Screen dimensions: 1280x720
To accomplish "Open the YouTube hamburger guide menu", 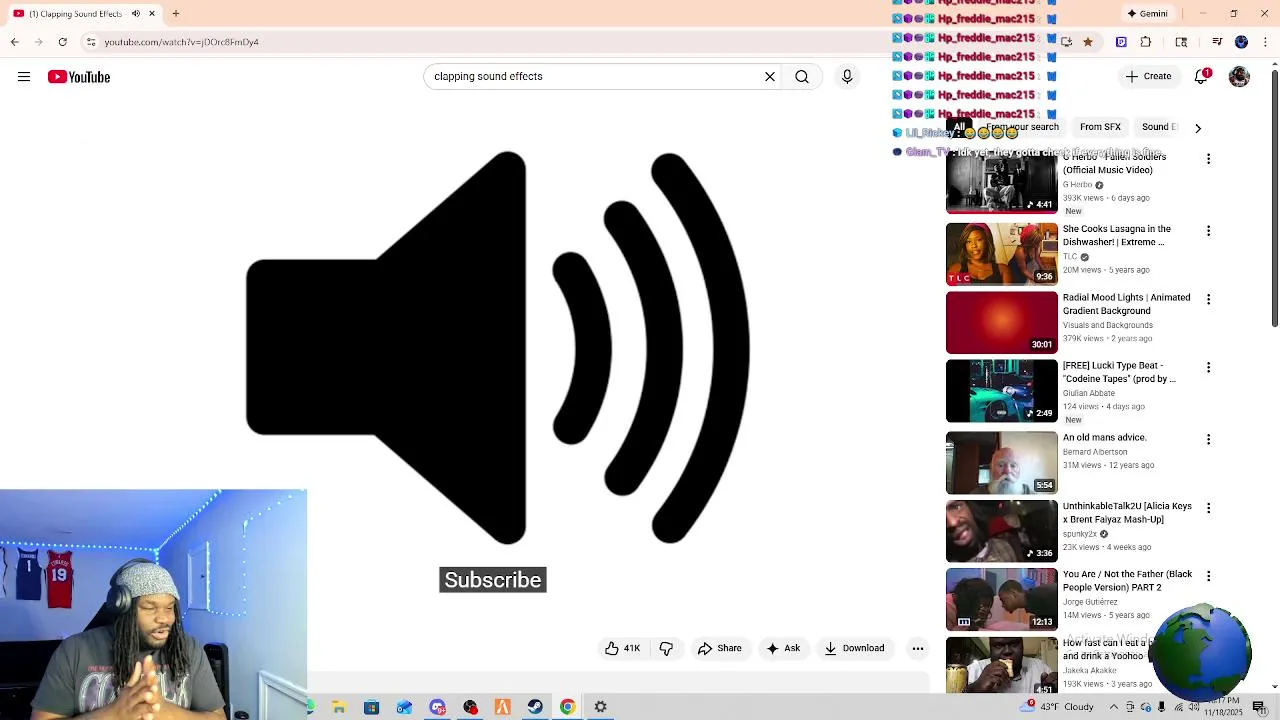I will click(24, 77).
